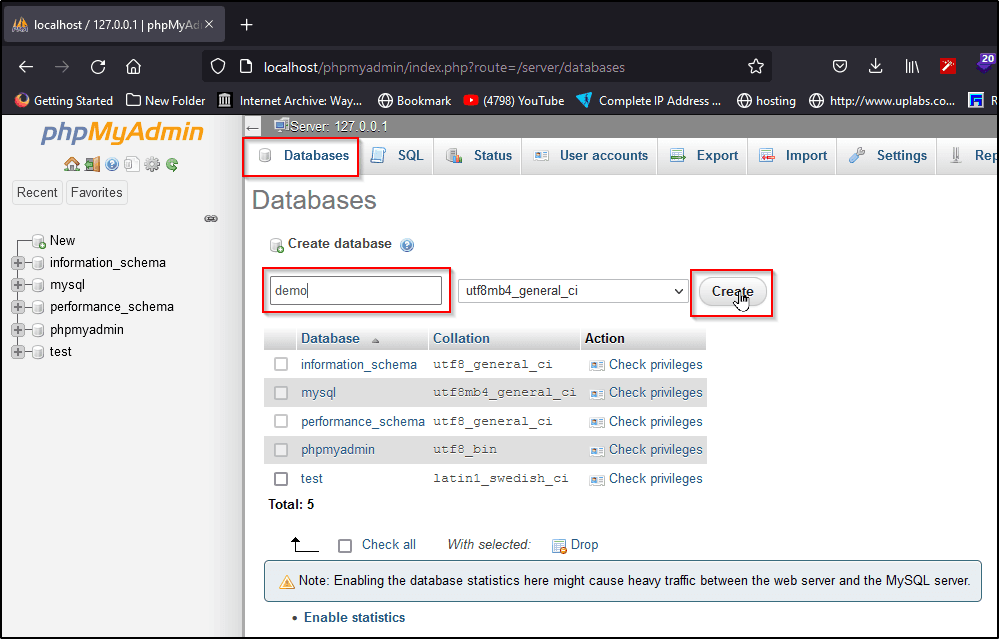Click the copy/documentation pages icon in sidebar
The width and height of the screenshot is (999, 639).
coord(132,164)
